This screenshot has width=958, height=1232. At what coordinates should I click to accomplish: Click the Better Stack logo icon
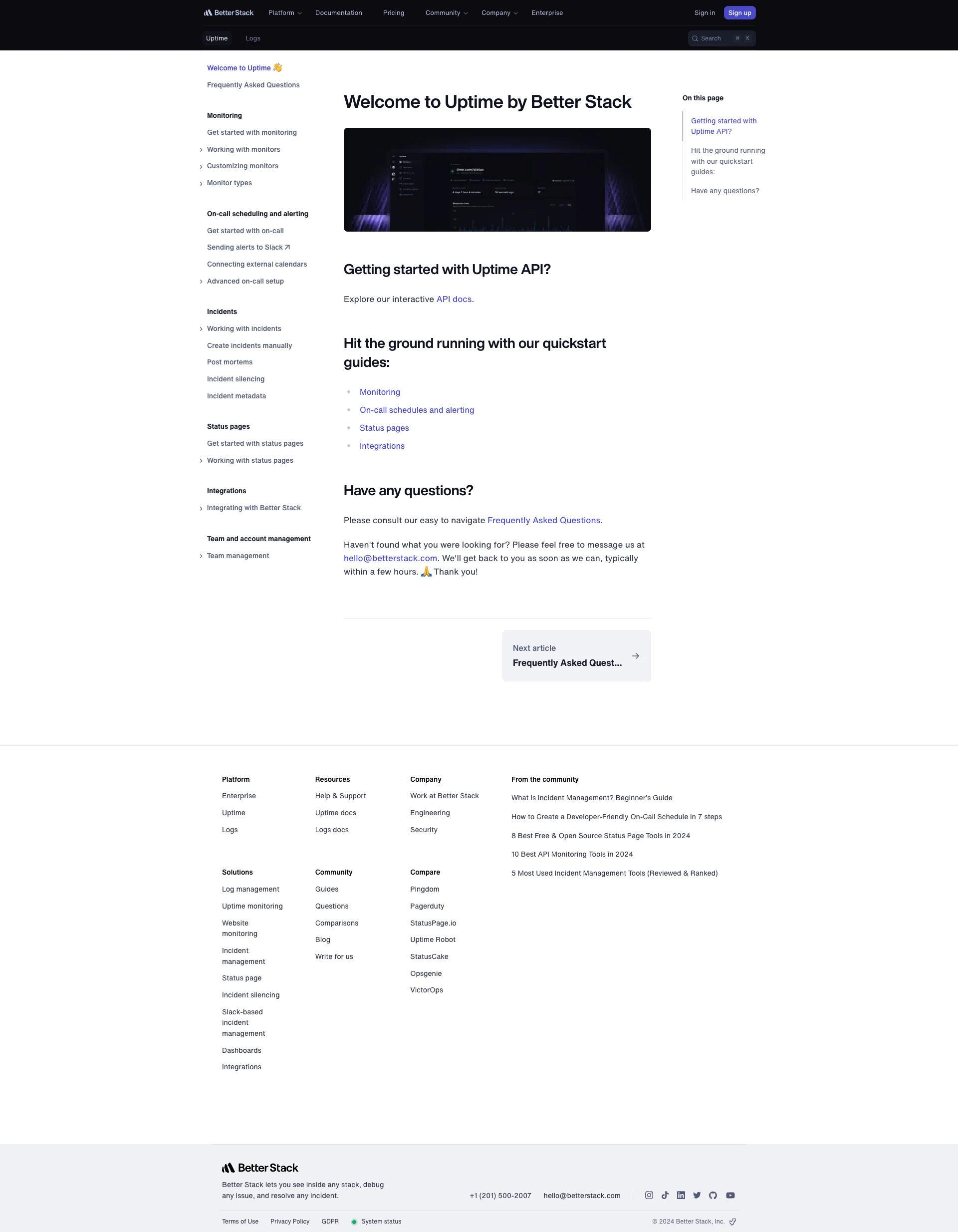(210, 12)
